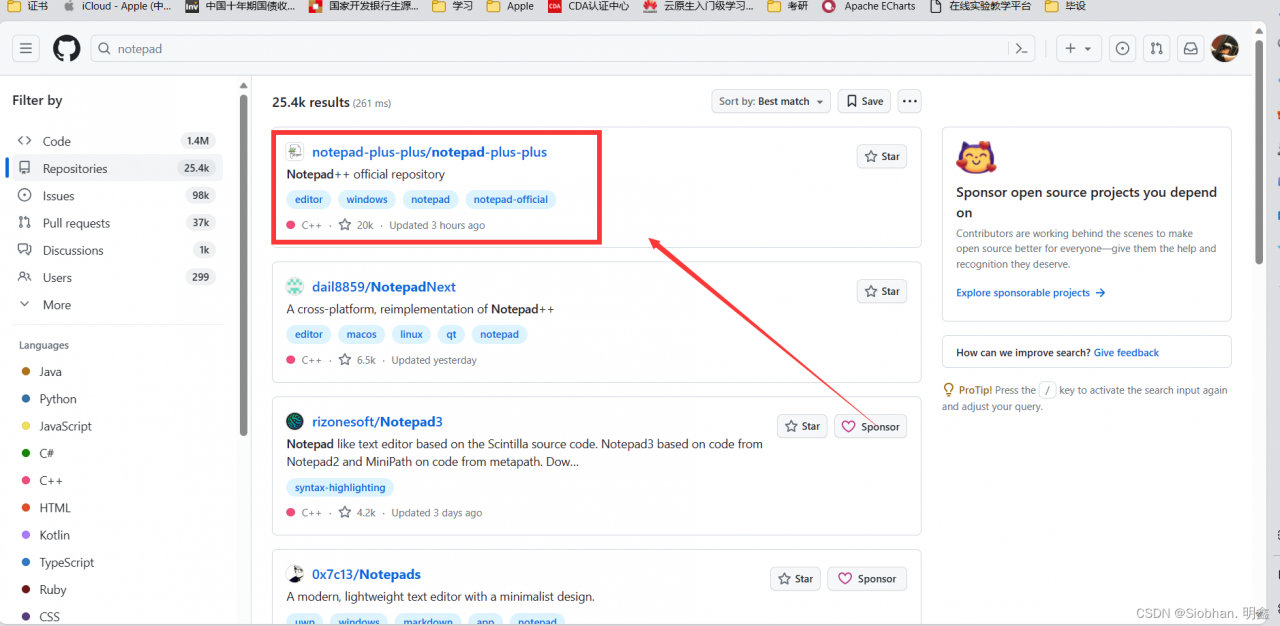Click the 4.2k stargazers count

pos(357,513)
